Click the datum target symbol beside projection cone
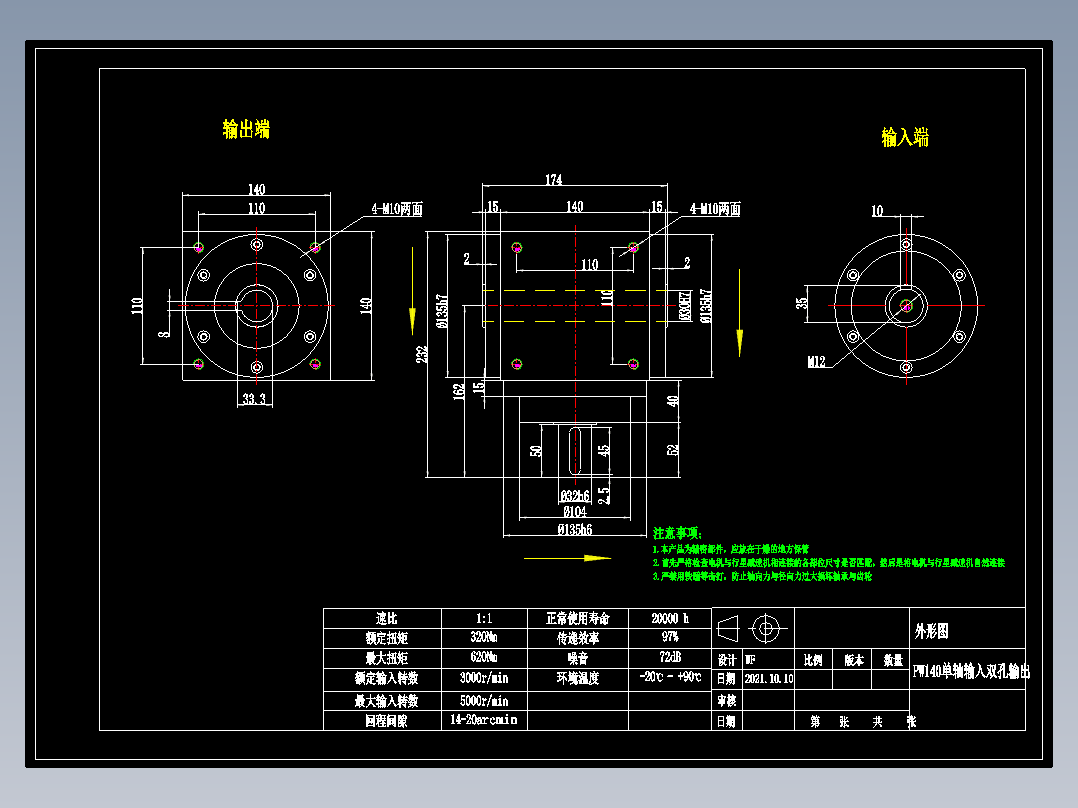This screenshot has width=1078, height=808. click(x=766, y=630)
